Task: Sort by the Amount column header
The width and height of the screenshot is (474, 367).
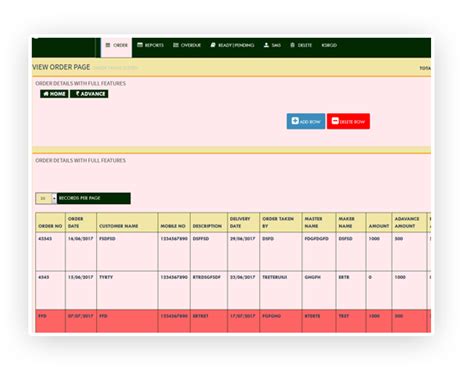Action: (x=379, y=222)
